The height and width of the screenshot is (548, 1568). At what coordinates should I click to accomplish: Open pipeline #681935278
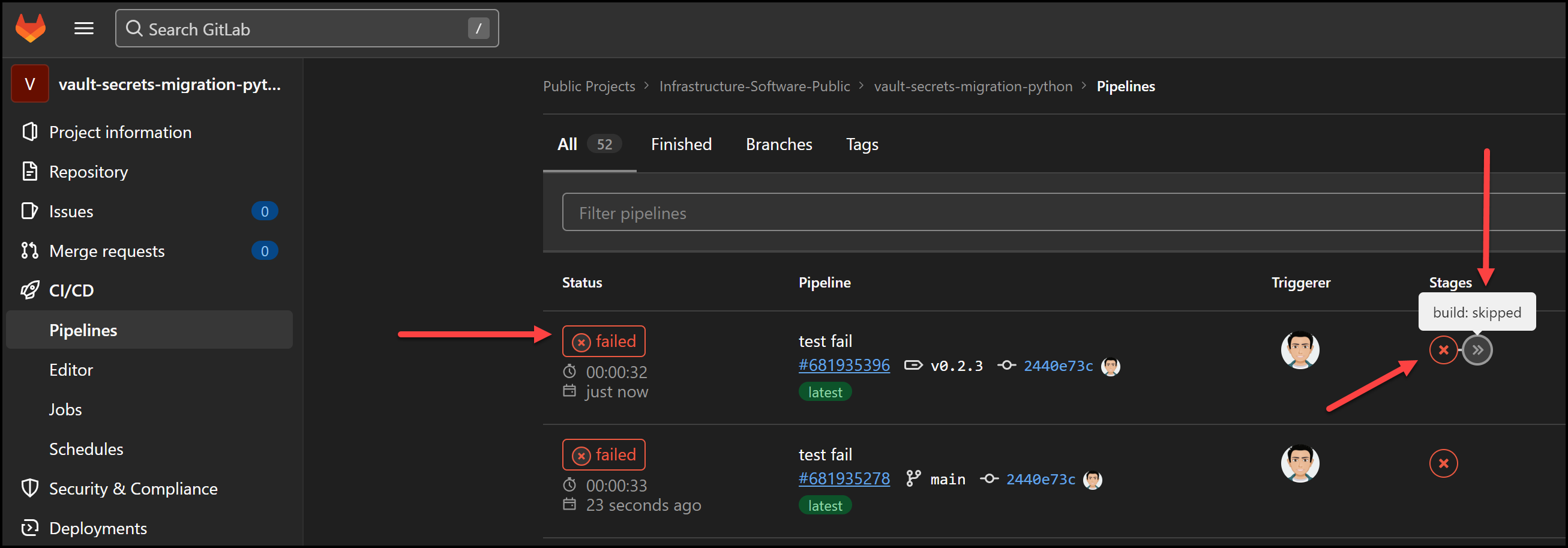tap(844, 478)
